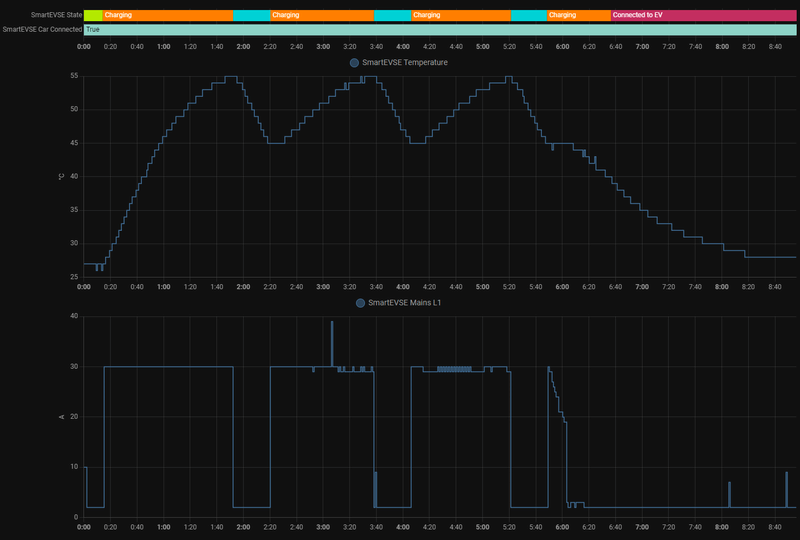This screenshot has width=800, height=540.
Task: Click the 55 label on temperature axis
Action: (x=74, y=76)
